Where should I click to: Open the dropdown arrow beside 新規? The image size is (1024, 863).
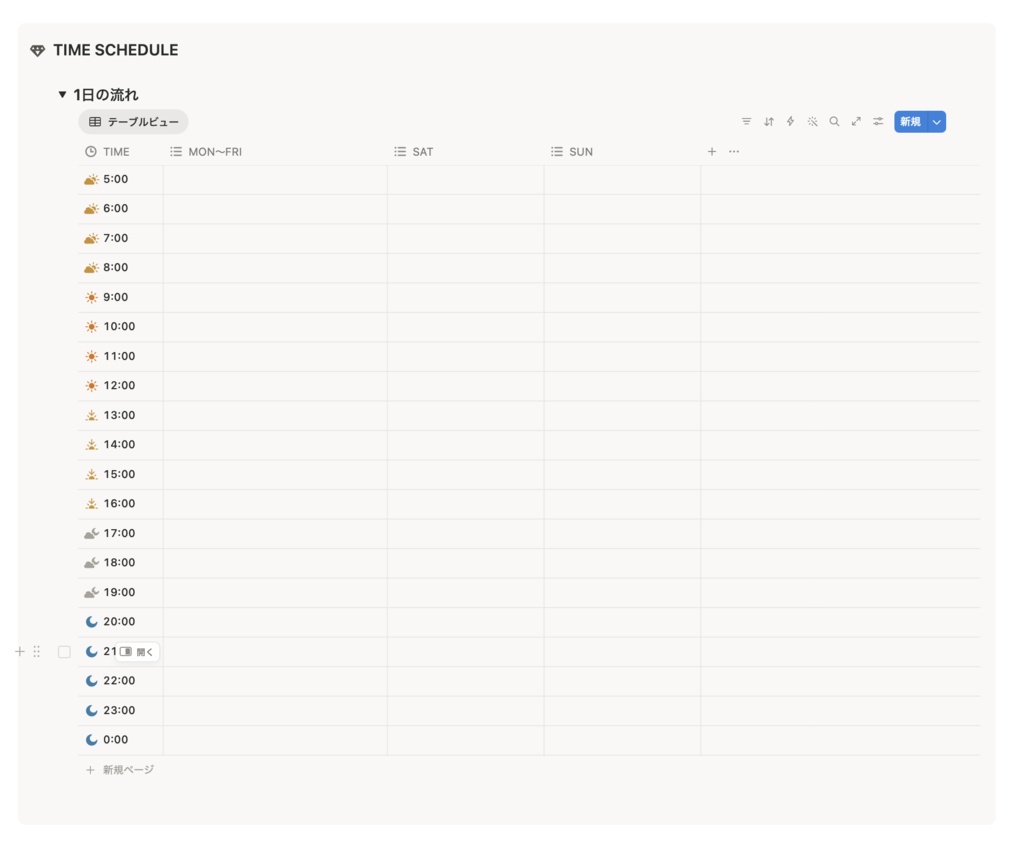936,122
